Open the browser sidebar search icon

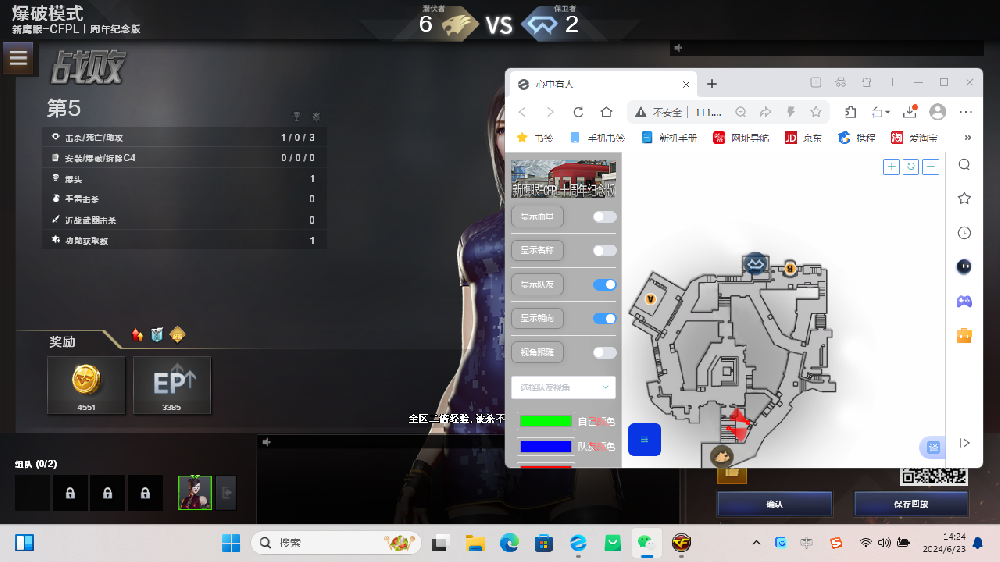(964, 165)
